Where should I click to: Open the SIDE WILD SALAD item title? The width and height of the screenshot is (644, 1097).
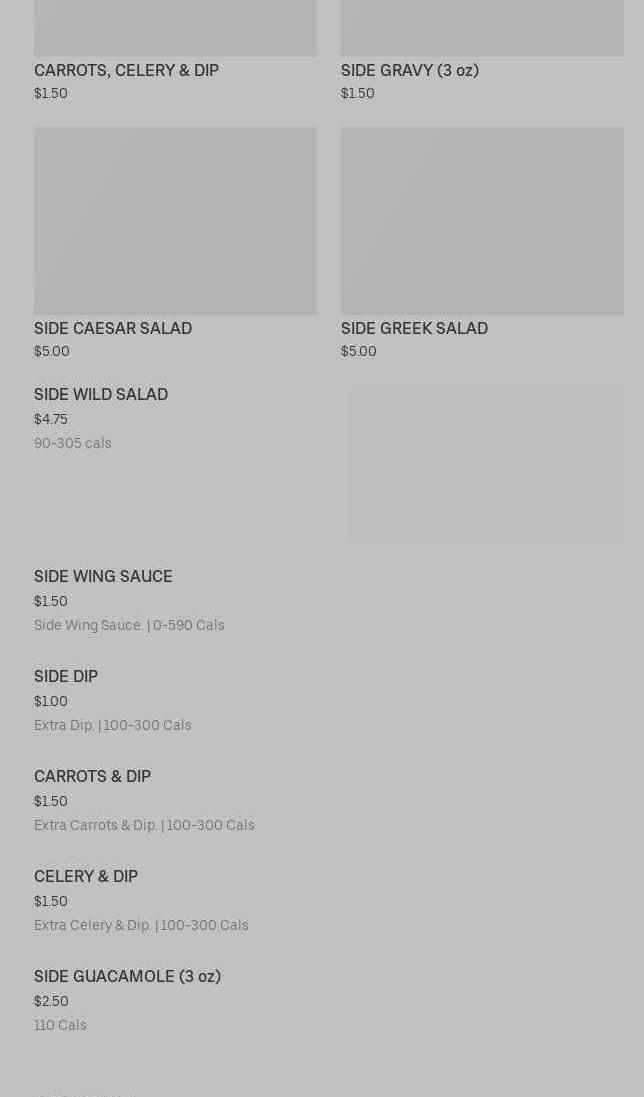tap(101, 394)
